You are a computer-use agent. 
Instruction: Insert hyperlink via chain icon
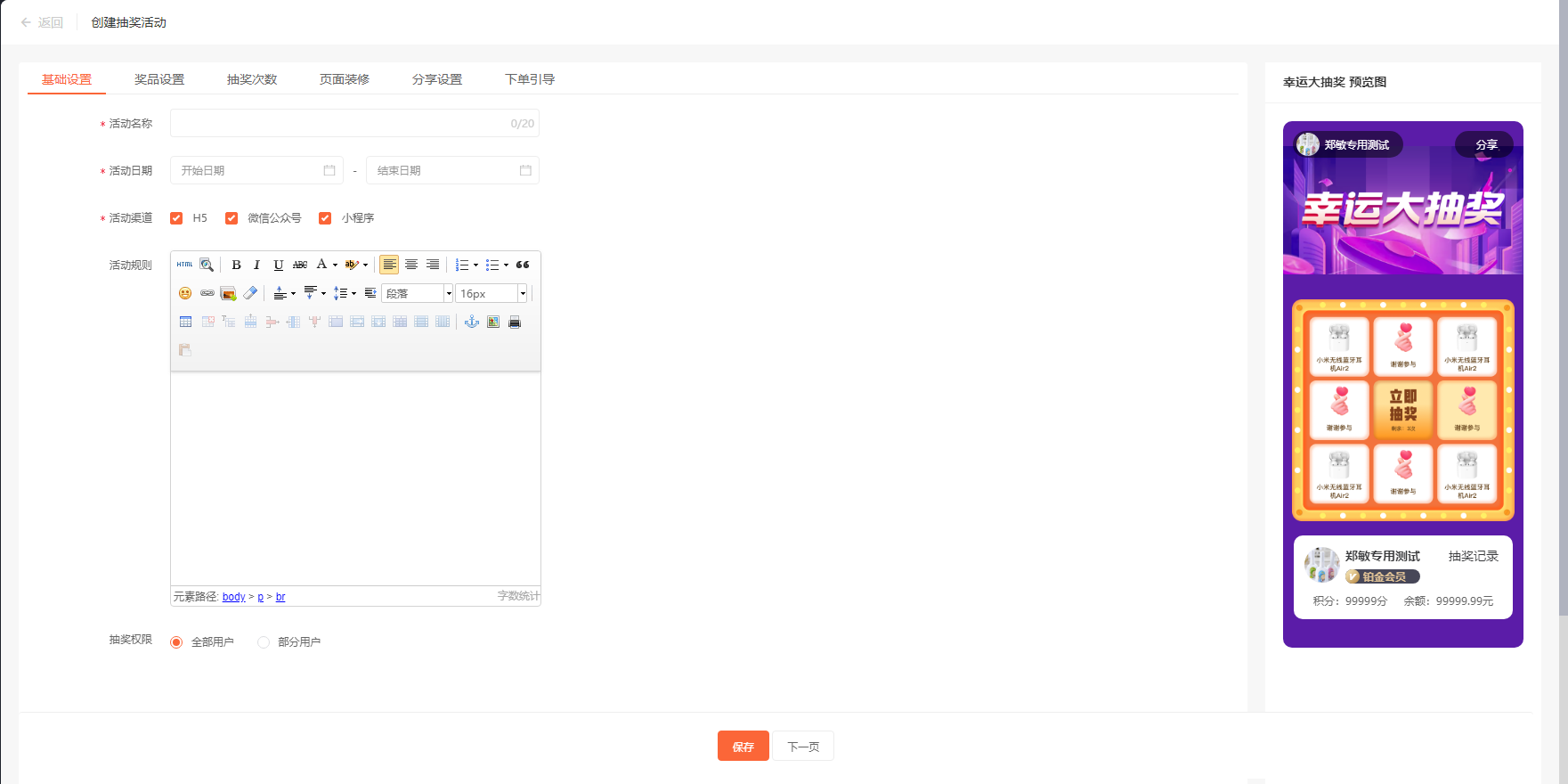[207, 293]
